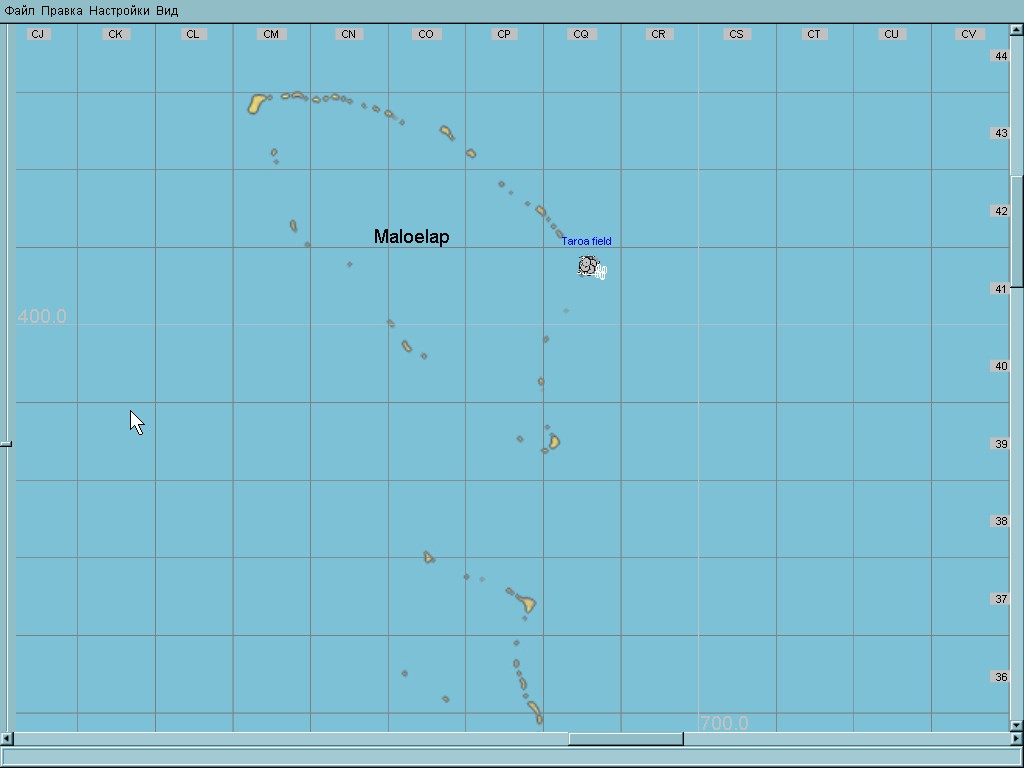
Task: Click the left arrow of horizontal scrollbar
Action: [x=7, y=739]
